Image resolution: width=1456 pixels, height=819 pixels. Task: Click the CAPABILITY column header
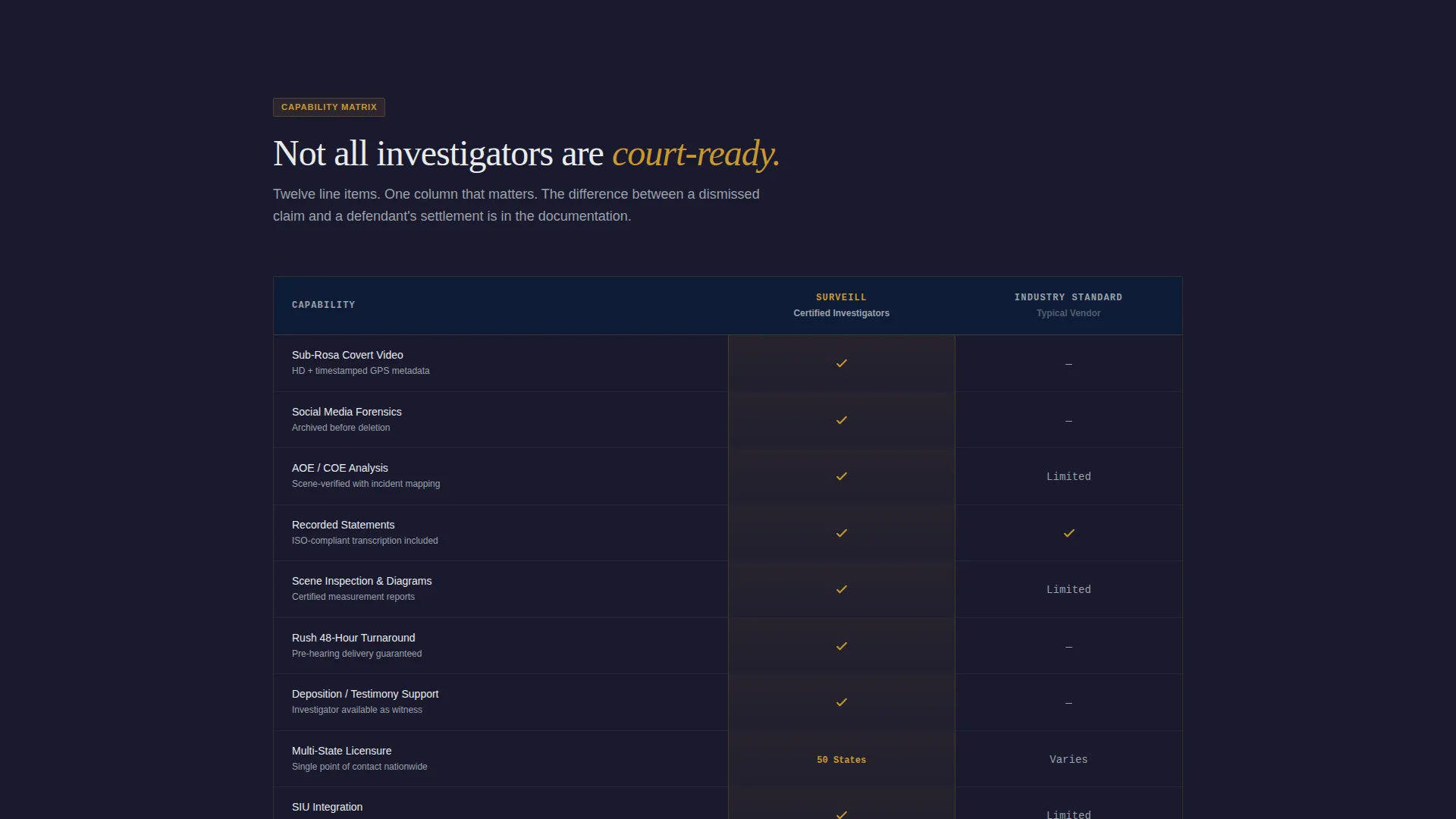(323, 305)
